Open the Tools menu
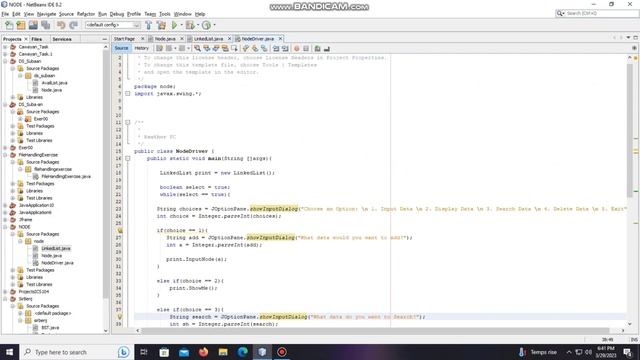Screen dimensions: 640x360 (x=164, y=14)
